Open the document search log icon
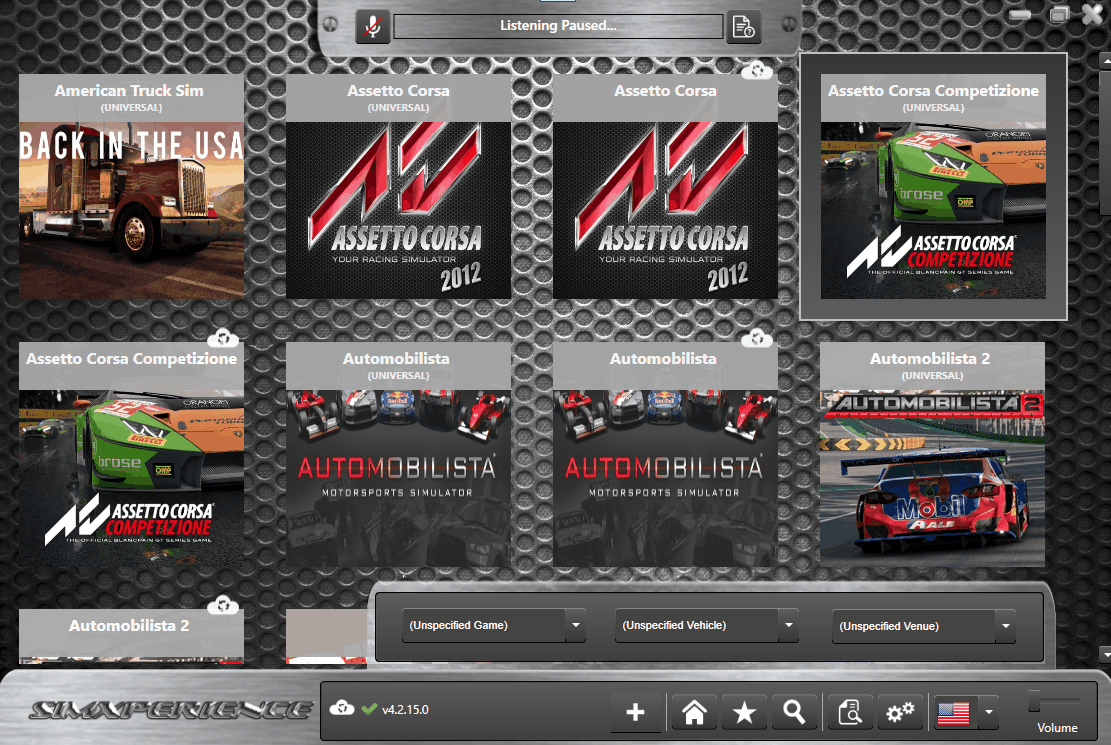The height and width of the screenshot is (745, 1111). coord(850,713)
